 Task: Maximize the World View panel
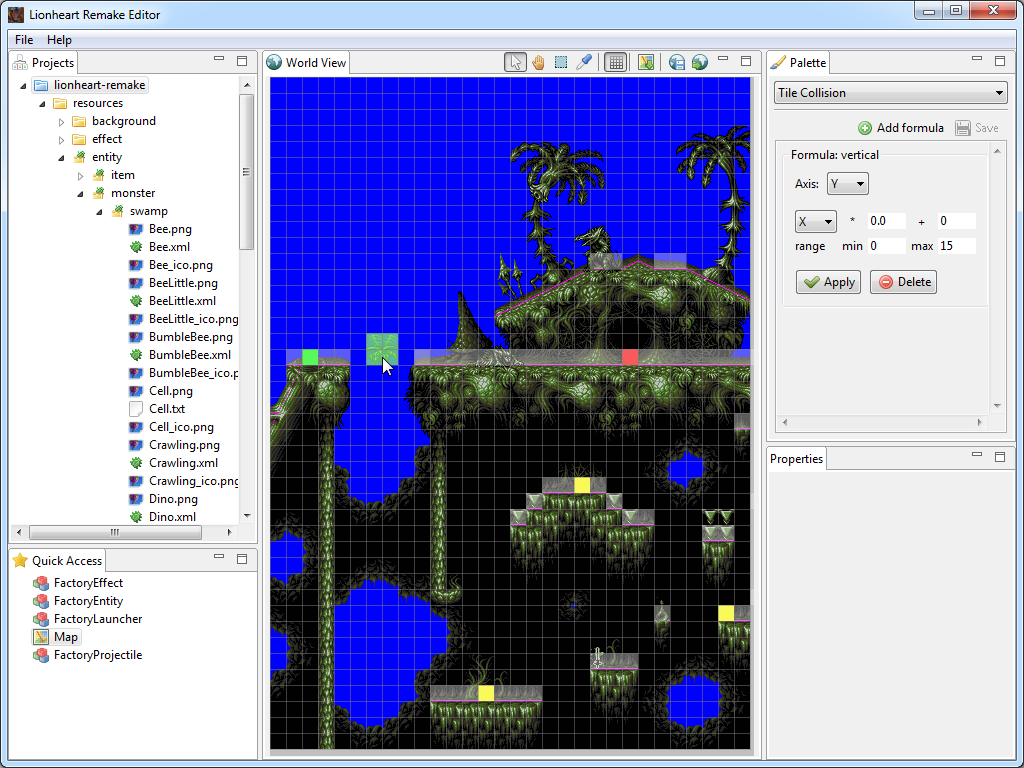[x=746, y=61]
